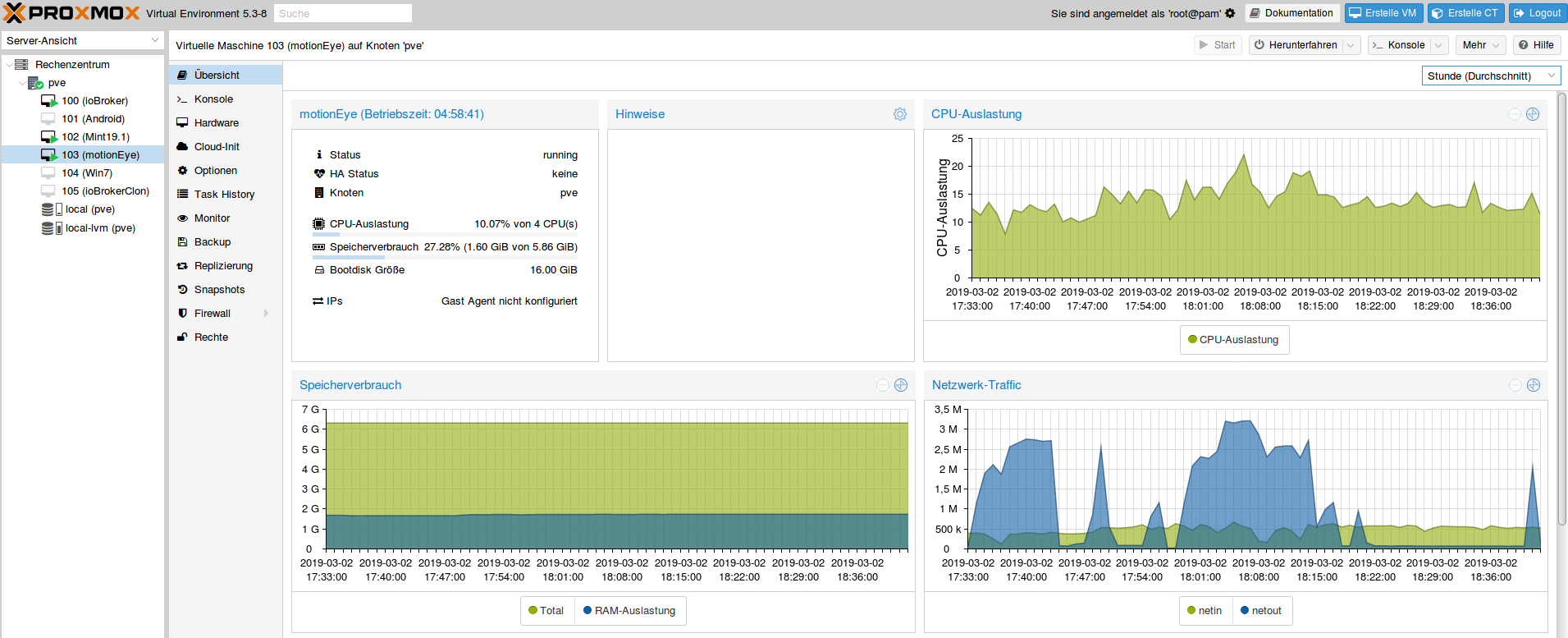
Task: Click the Start button
Action: (x=1218, y=45)
